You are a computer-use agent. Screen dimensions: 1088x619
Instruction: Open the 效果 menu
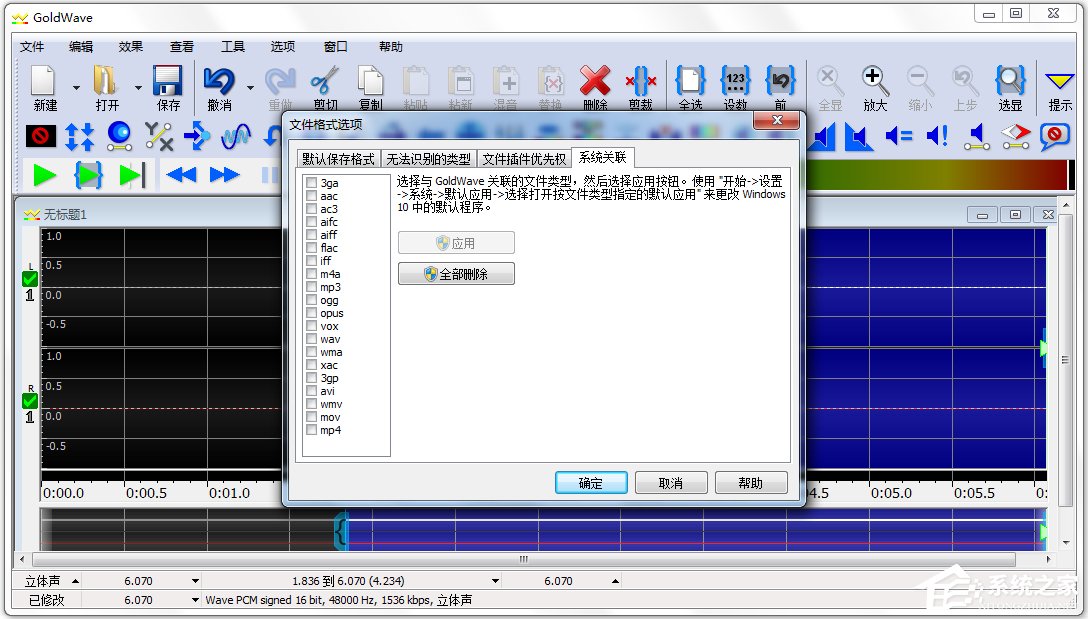pos(130,46)
